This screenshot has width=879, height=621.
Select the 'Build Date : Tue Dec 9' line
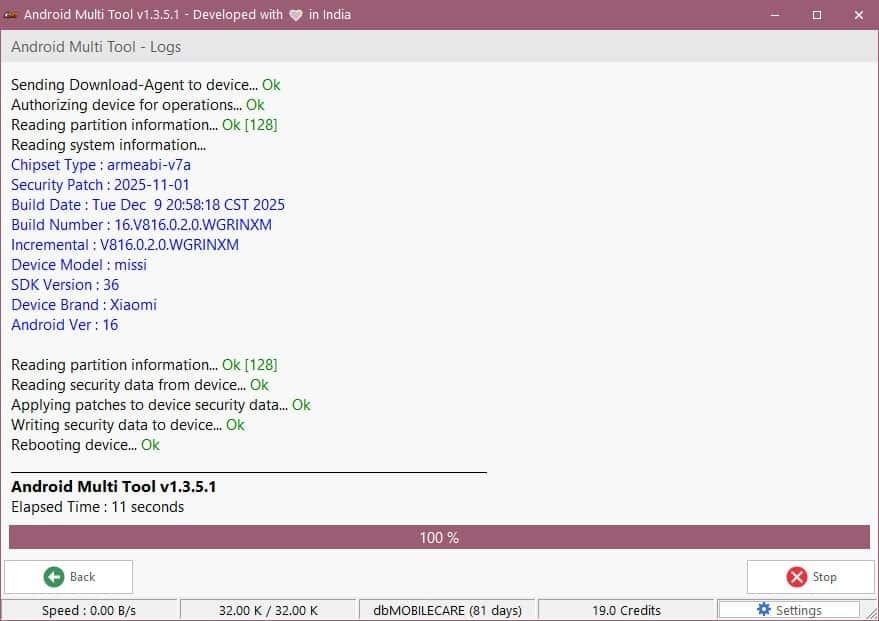pyautogui.click(x=148, y=205)
